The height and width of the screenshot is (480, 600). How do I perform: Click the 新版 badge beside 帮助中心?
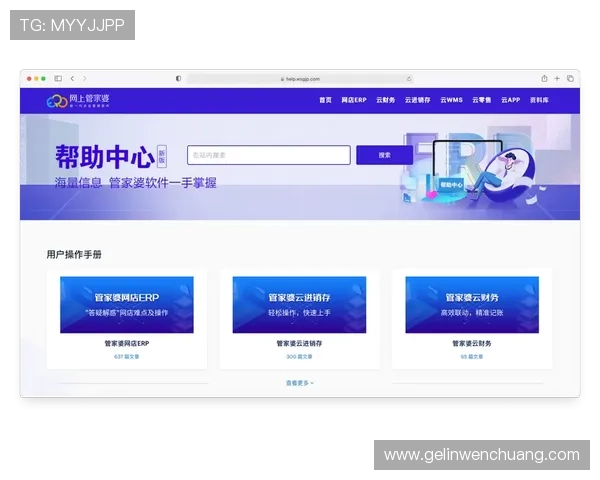pyautogui.click(x=162, y=156)
